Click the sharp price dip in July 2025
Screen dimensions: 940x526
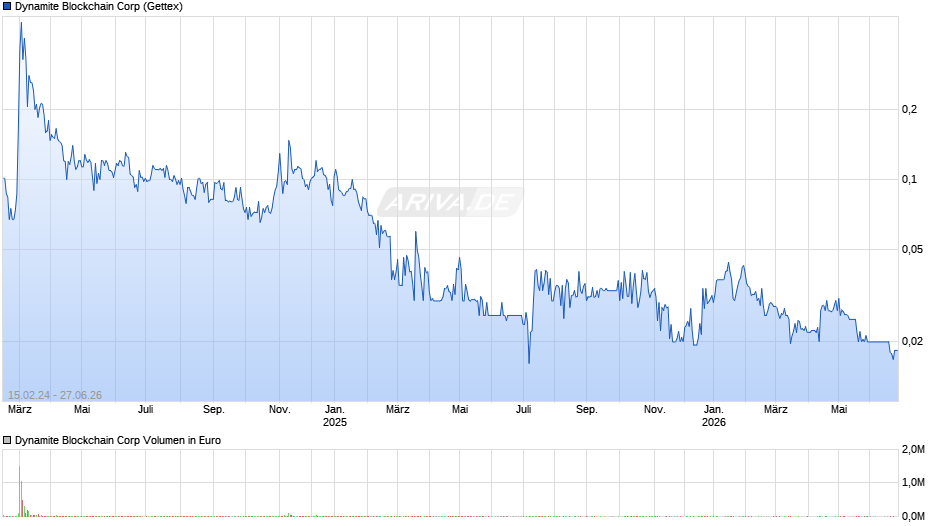pyautogui.click(x=529, y=362)
